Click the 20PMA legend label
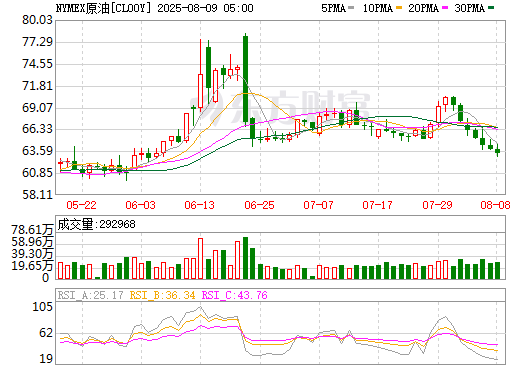 (423, 8)
